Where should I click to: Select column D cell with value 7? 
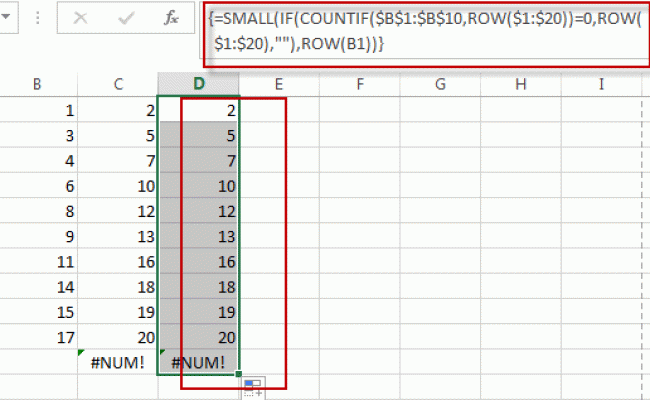tap(199, 160)
